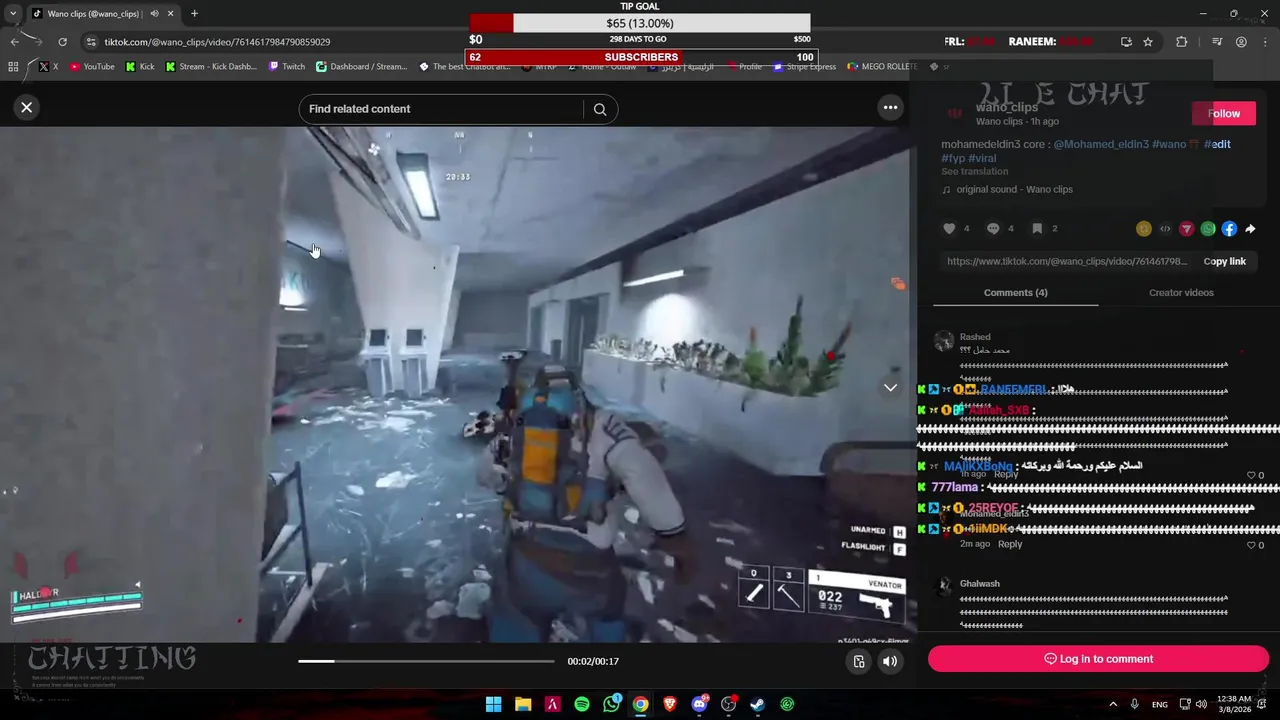Mute the Wano clips browser tab
This screenshot has width=1280, height=720.
tap(154, 14)
